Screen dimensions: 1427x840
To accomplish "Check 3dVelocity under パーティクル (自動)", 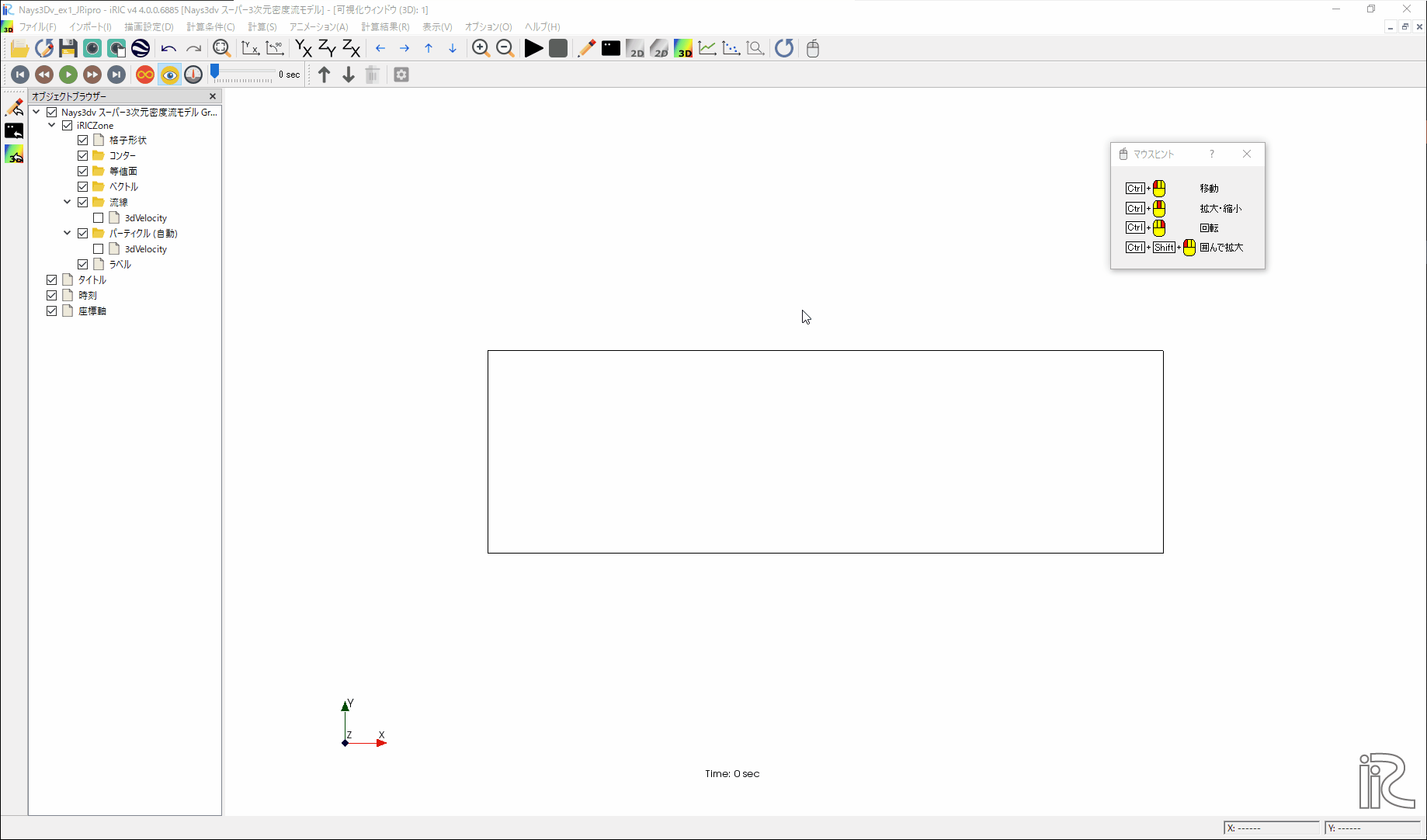I will tap(99, 249).
